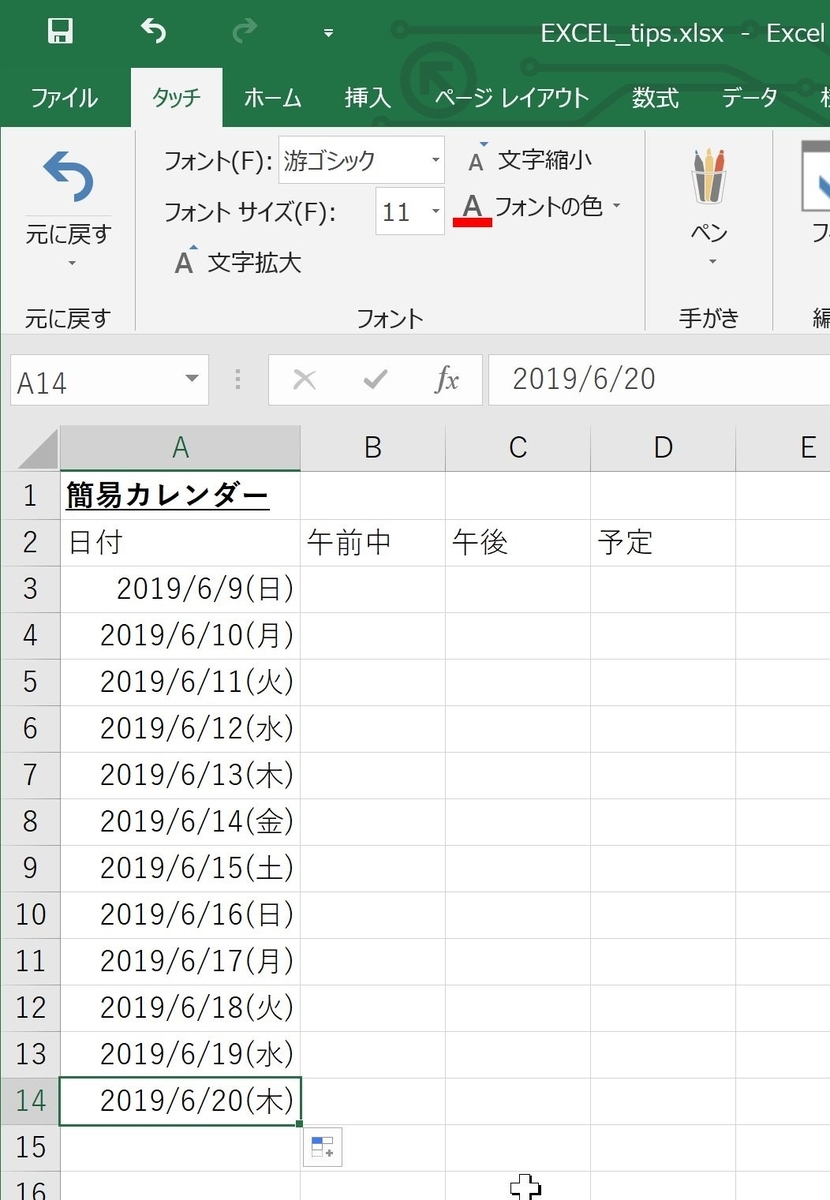Switch to the ホーム ribbon tab
Screen dimensions: 830x1200
(x=270, y=97)
